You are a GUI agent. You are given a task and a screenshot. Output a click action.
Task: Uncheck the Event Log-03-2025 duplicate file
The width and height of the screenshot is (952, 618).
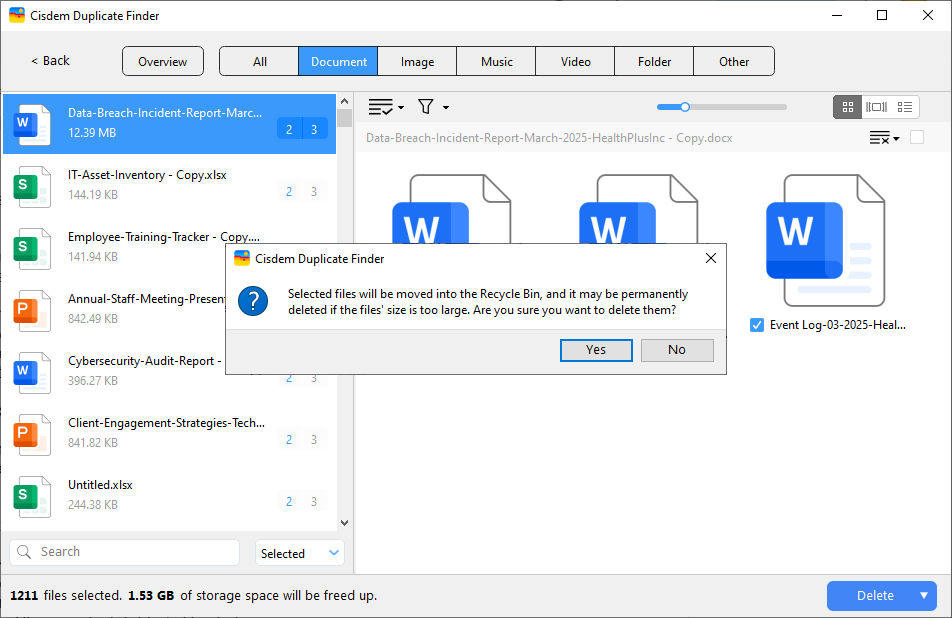pyautogui.click(x=756, y=325)
